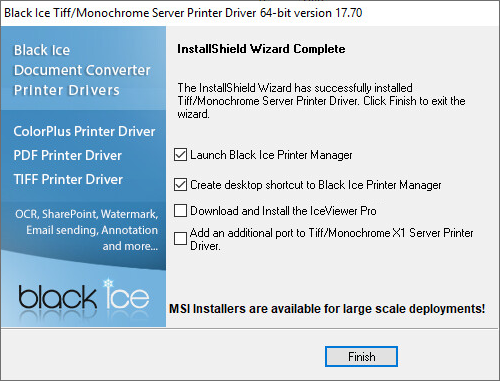Tick the Add an additional port checkbox
This screenshot has height=381, width=500.
pos(180,239)
